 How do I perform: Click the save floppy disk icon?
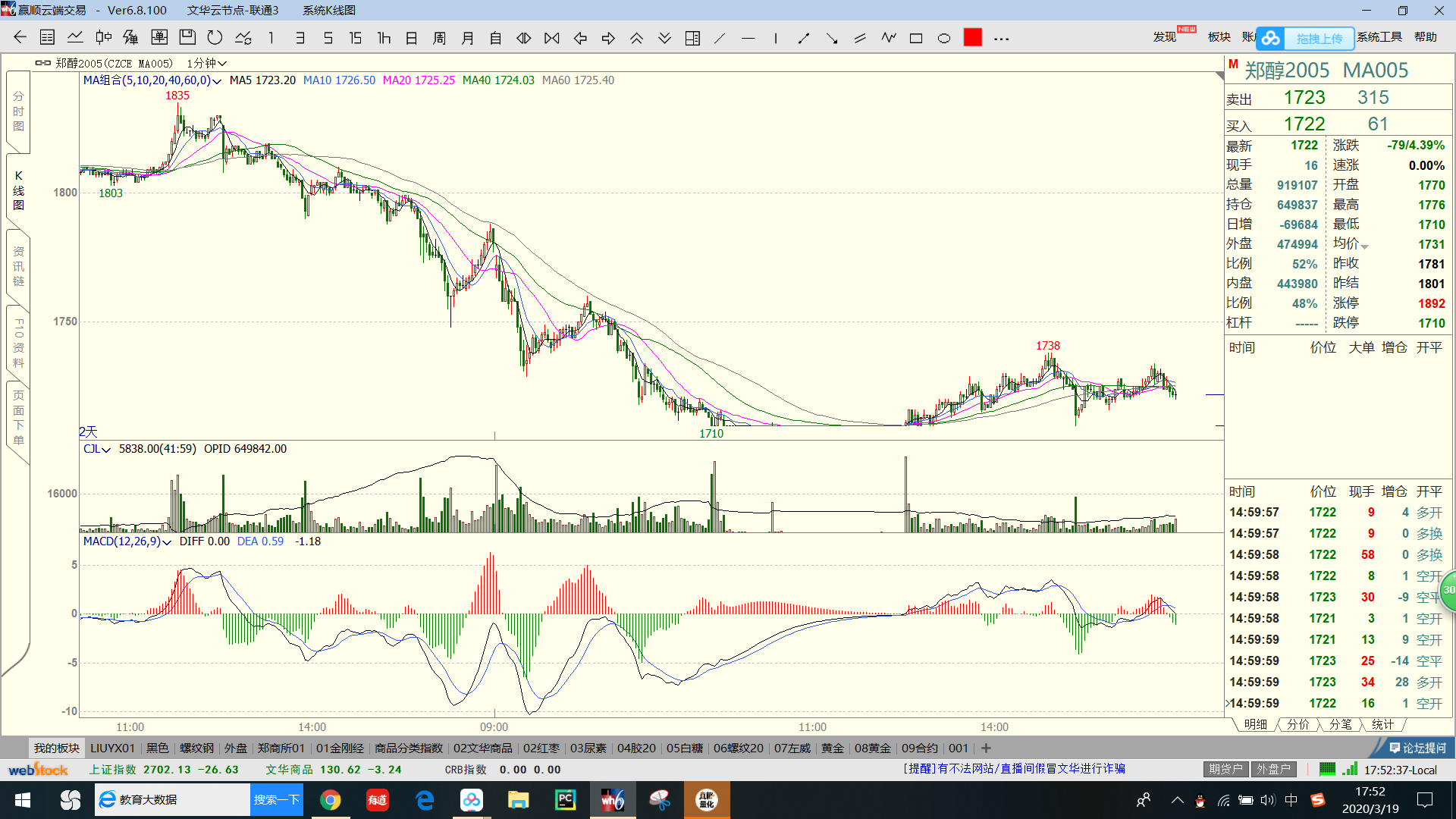point(187,38)
